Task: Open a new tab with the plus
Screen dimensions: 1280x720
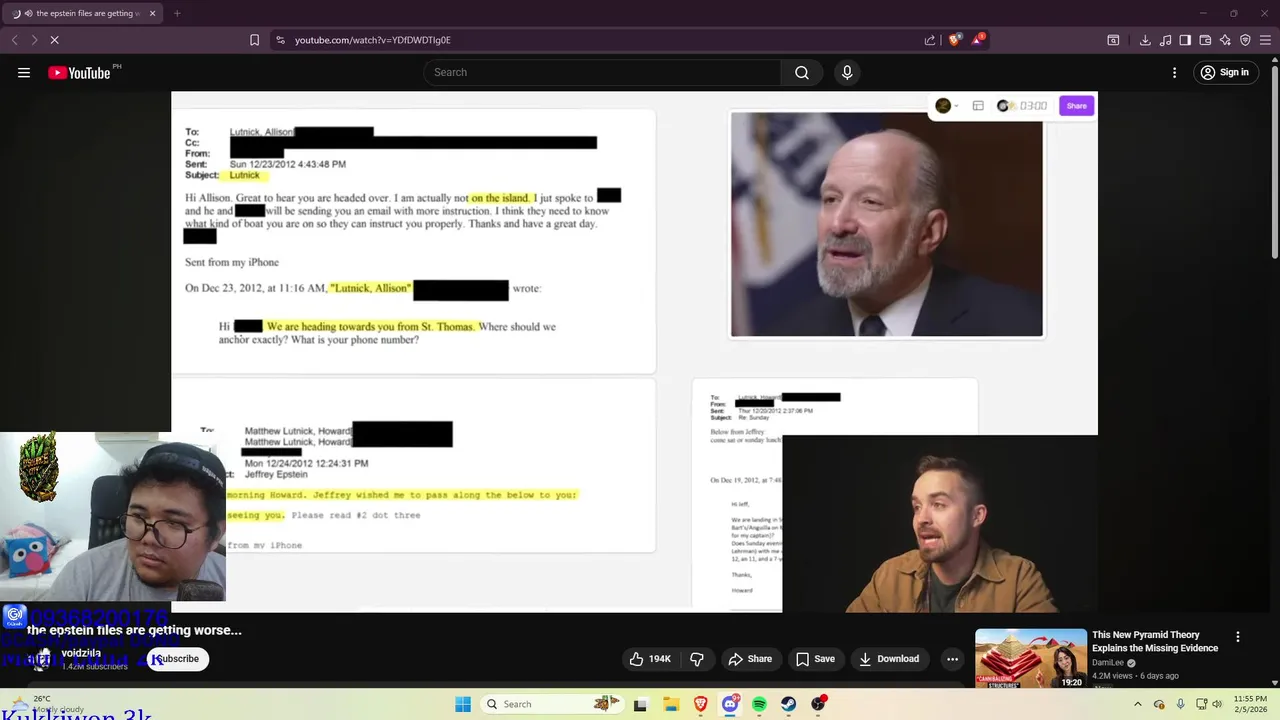Action: click(177, 13)
